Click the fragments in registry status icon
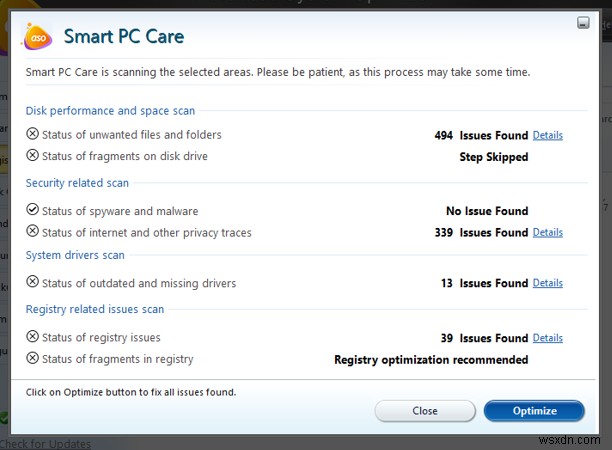This screenshot has width=612, height=450. coord(32,359)
